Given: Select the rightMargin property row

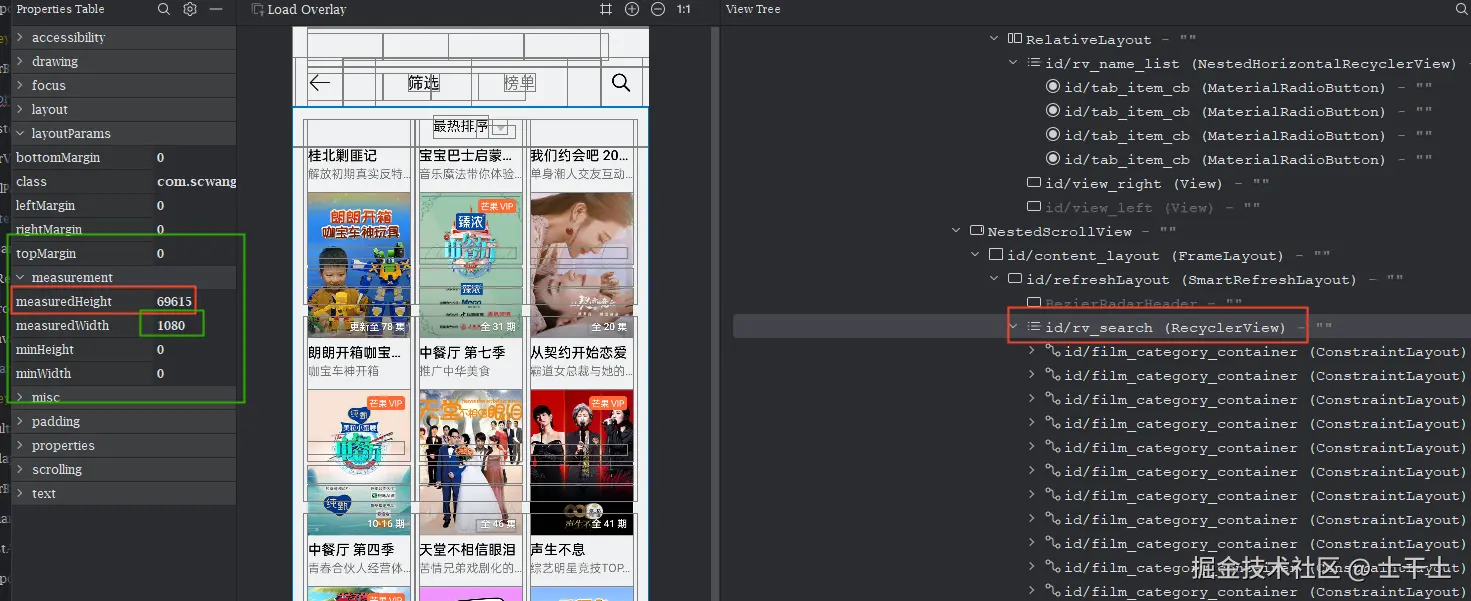Looking at the screenshot, I should point(124,229).
